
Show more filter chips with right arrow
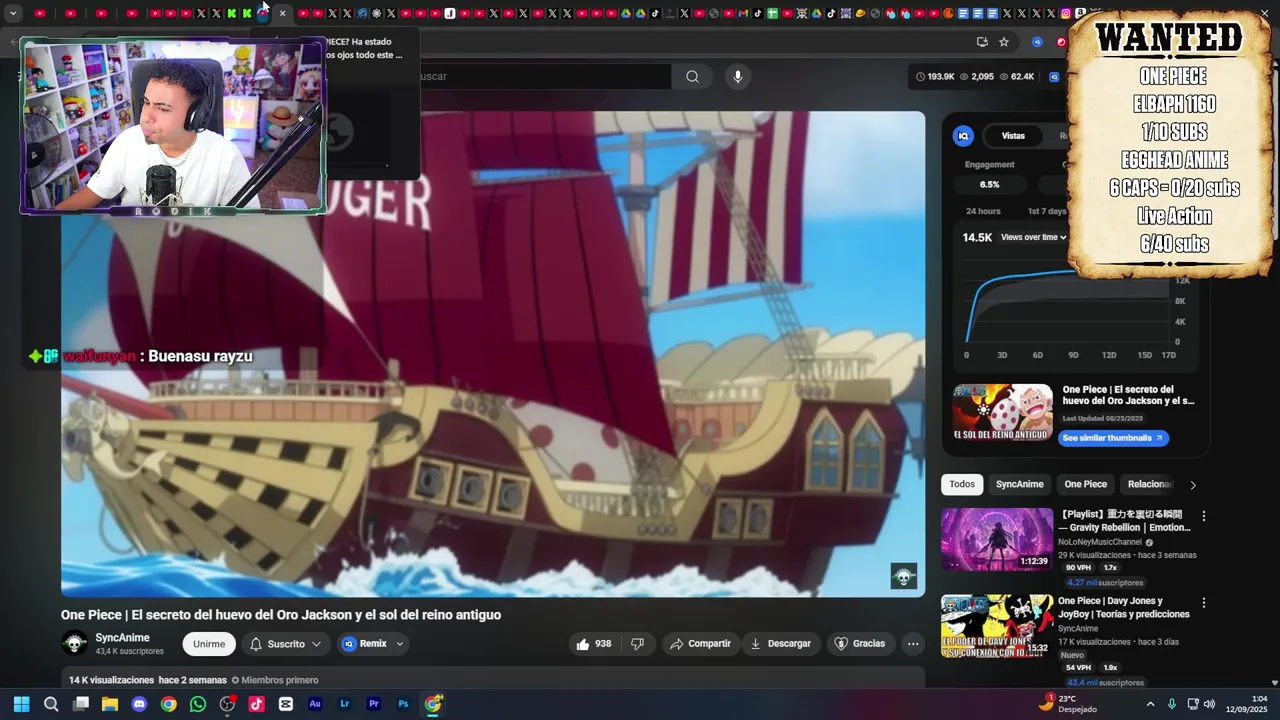1192,485
